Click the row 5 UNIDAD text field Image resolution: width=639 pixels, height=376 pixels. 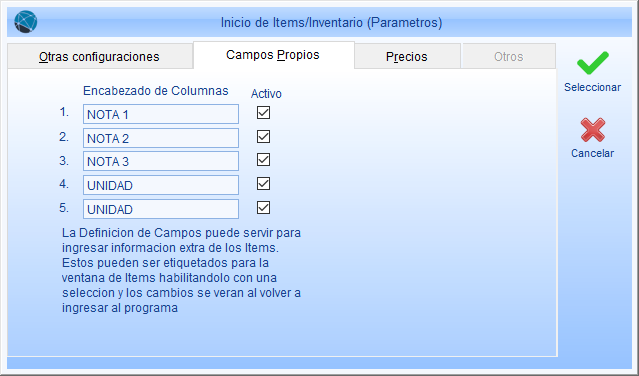pos(161,209)
